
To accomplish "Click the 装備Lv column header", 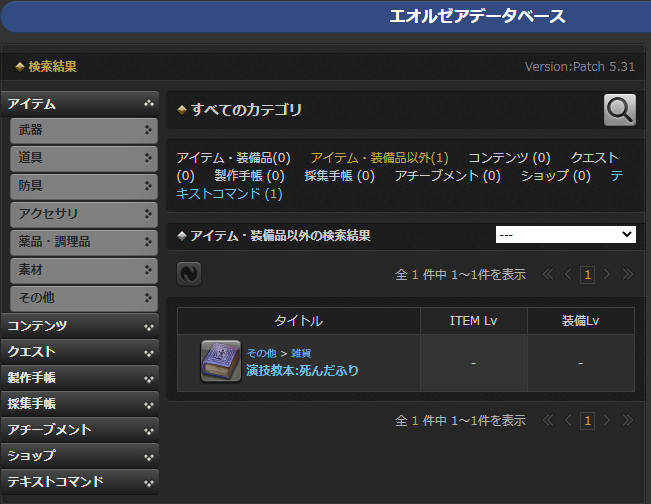I will click(581, 321).
